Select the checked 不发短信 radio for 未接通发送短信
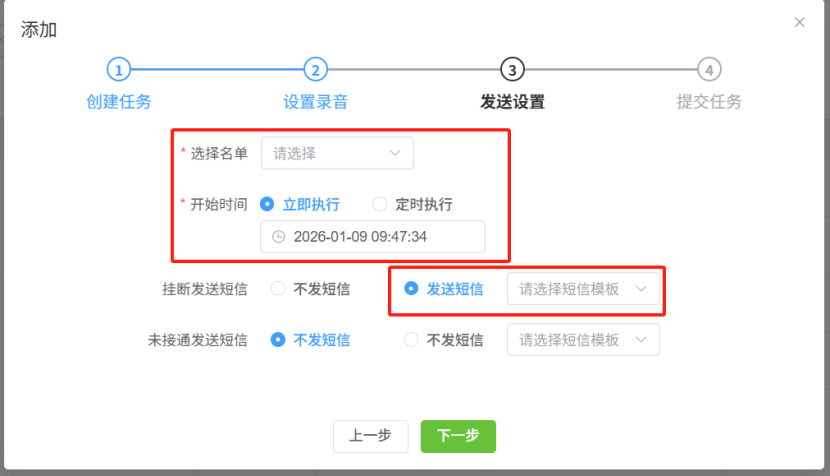The width and height of the screenshot is (830, 476). coord(279,340)
